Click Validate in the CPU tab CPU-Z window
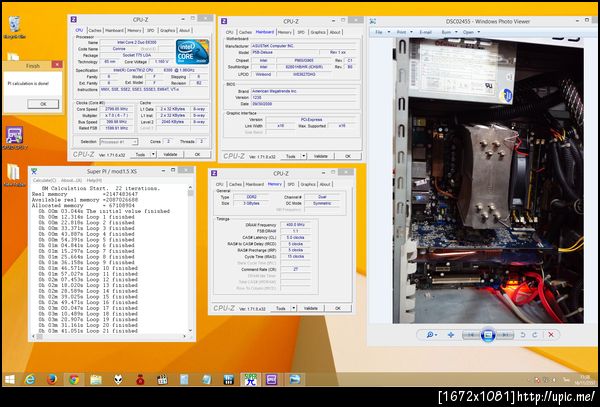Image resolution: width=600 pixels, height=407 pixels. pos(170,154)
